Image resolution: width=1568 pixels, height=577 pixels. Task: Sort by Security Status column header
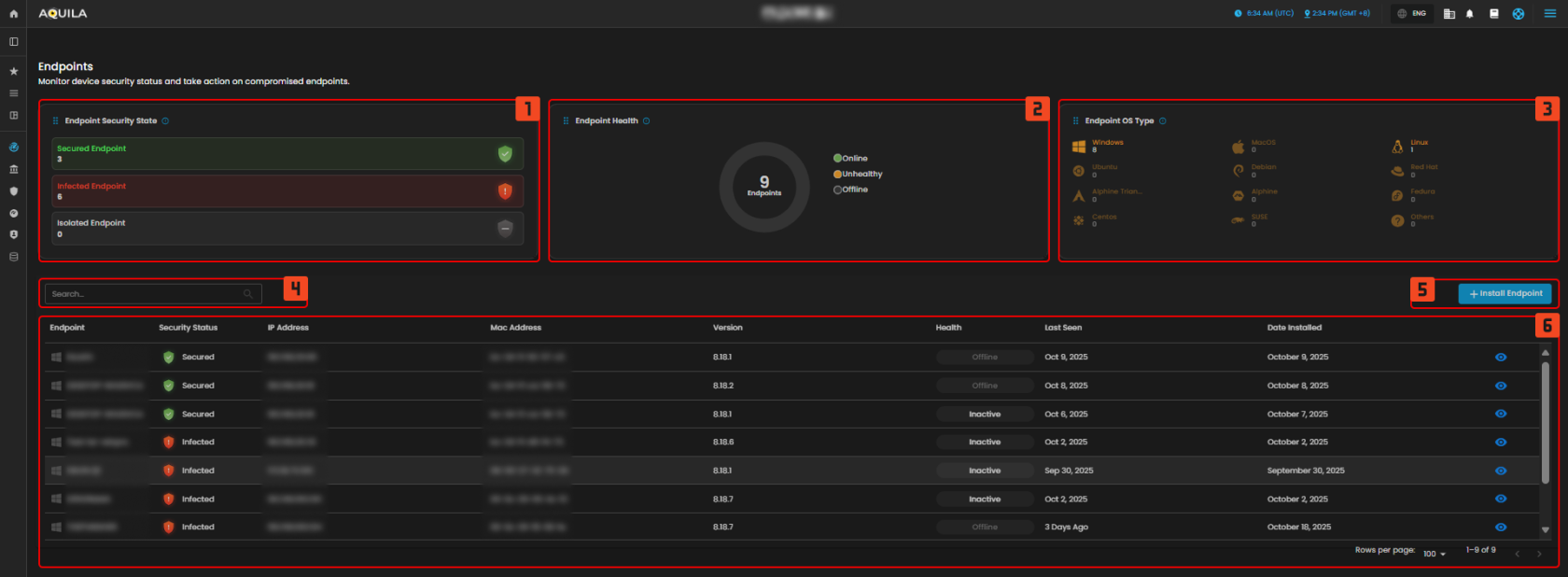tap(188, 328)
